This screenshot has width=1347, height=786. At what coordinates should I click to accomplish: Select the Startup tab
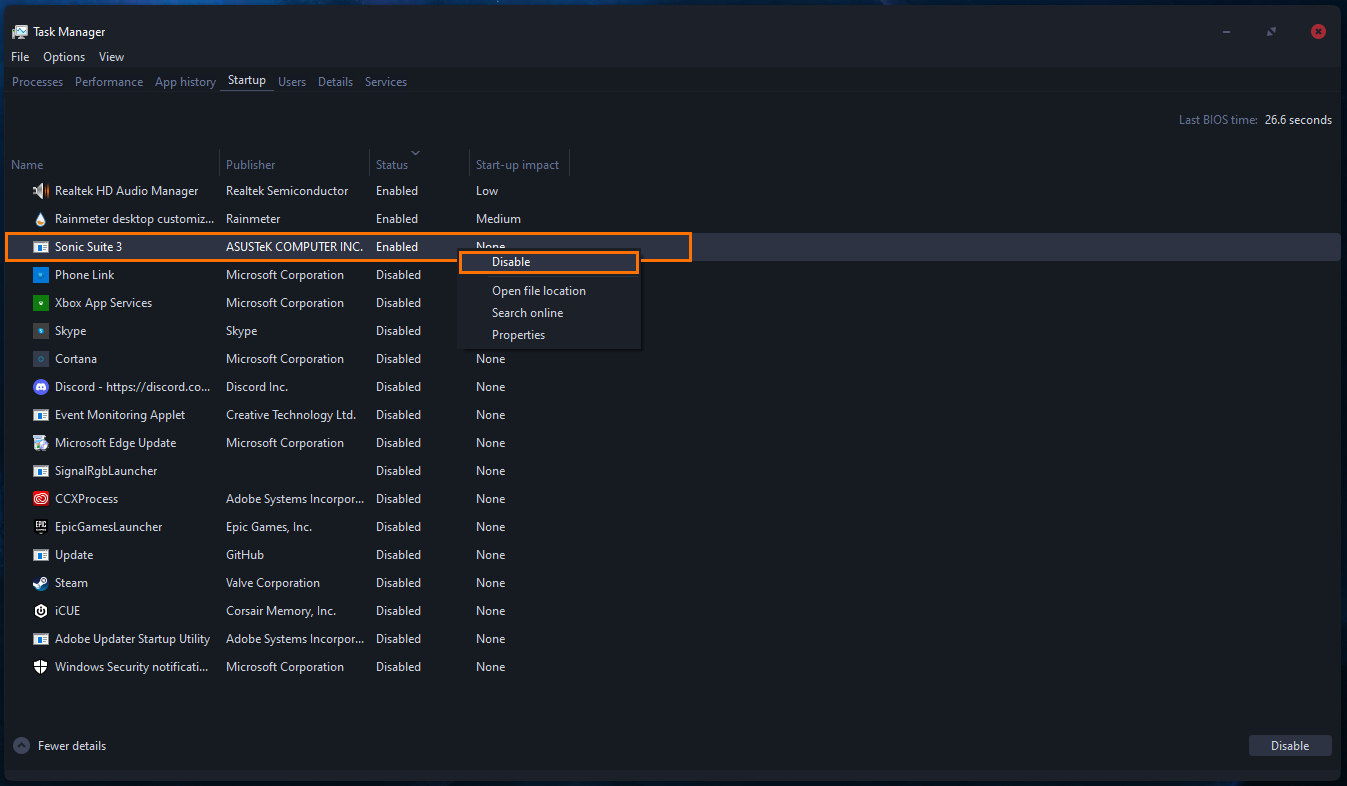pyautogui.click(x=247, y=80)
